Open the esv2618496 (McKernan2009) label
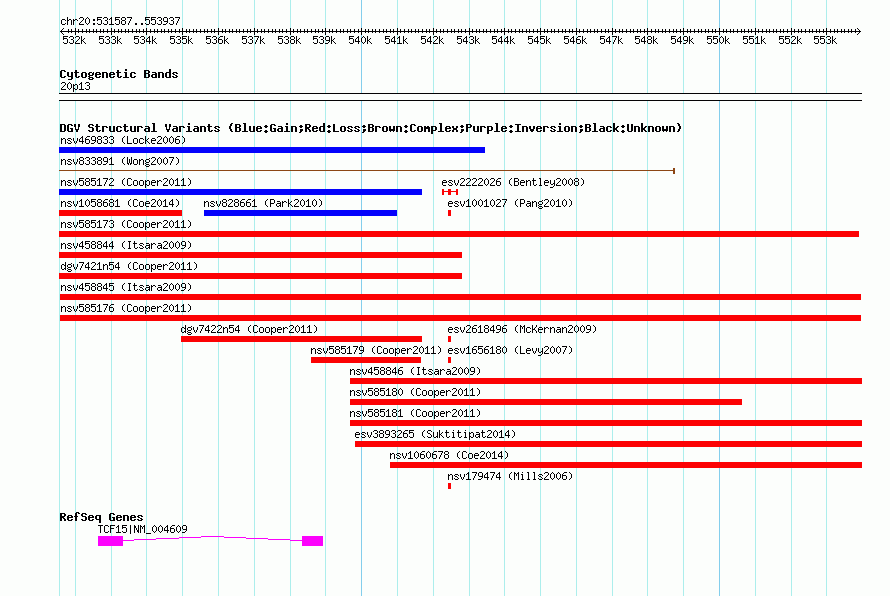 tap(522, 329)
